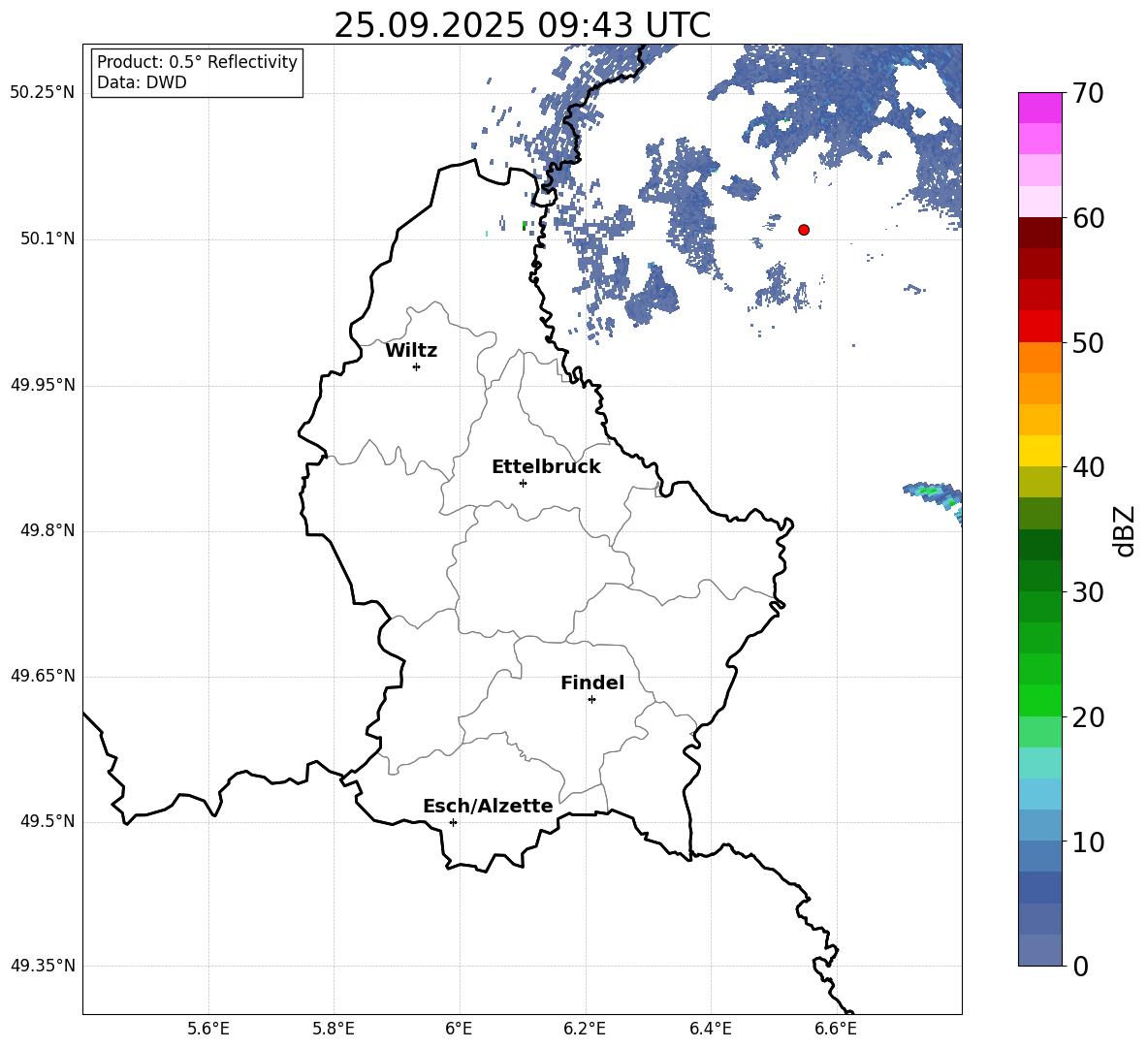The height and width of the screenshot is (1048, 1148).
Task: Click the 6°E longitude label
Action: 459,1029
